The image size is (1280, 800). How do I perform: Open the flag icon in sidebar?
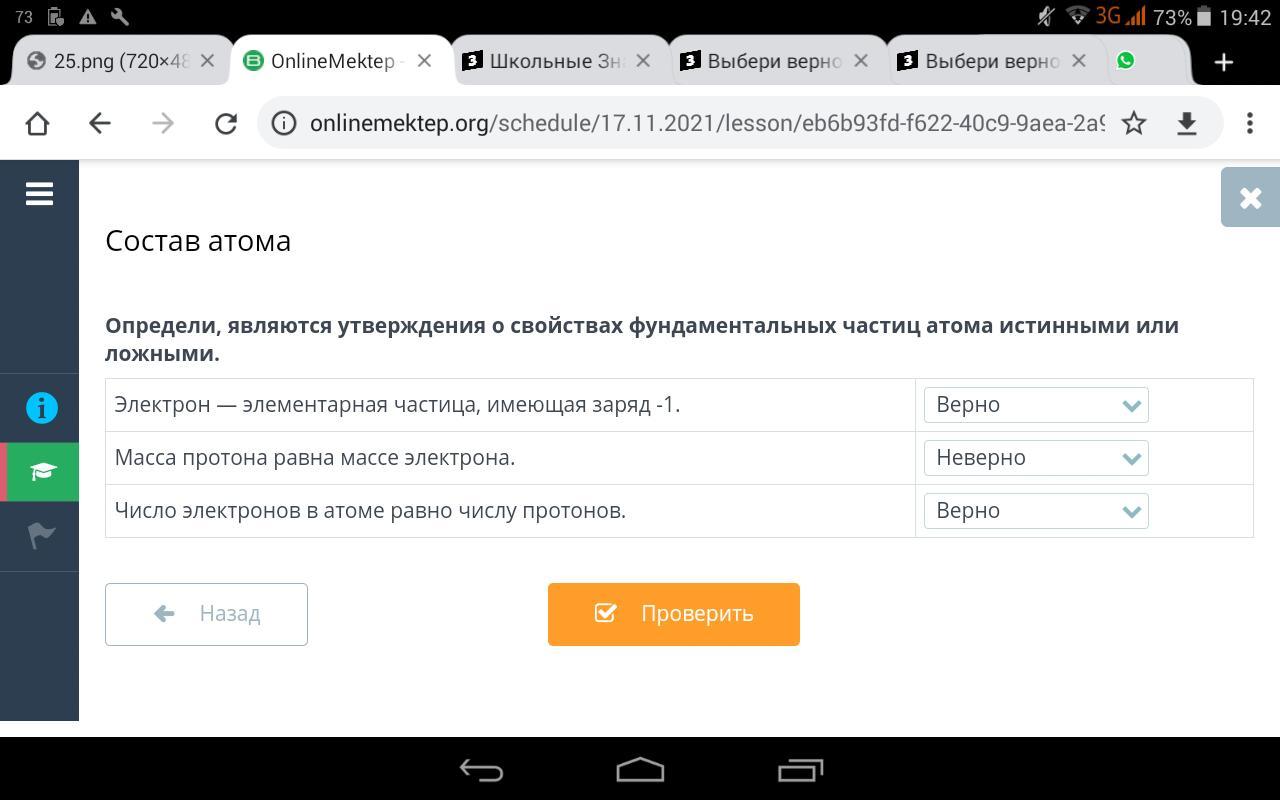pyautogui.click(x=41, y=535)
